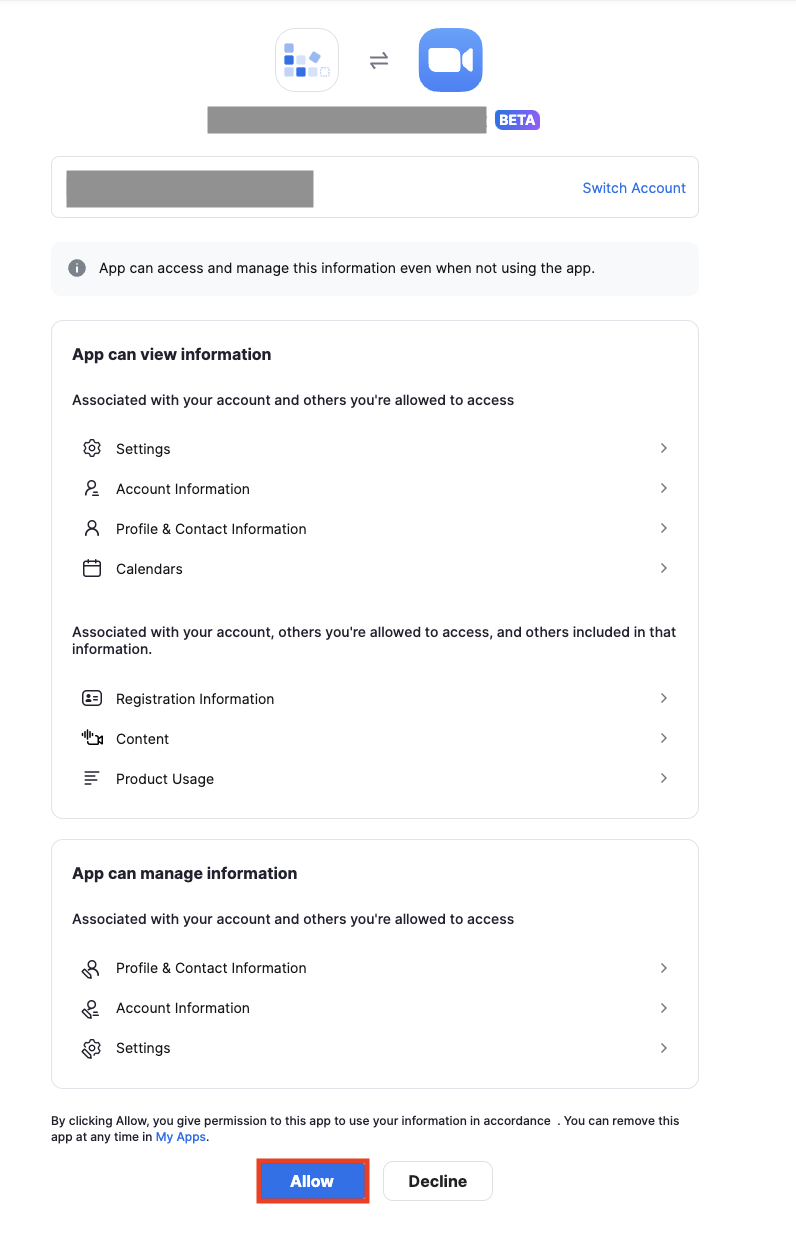Click the app logo with blue squares
The width and height of the screenshot is (796, 1260).
307,60
